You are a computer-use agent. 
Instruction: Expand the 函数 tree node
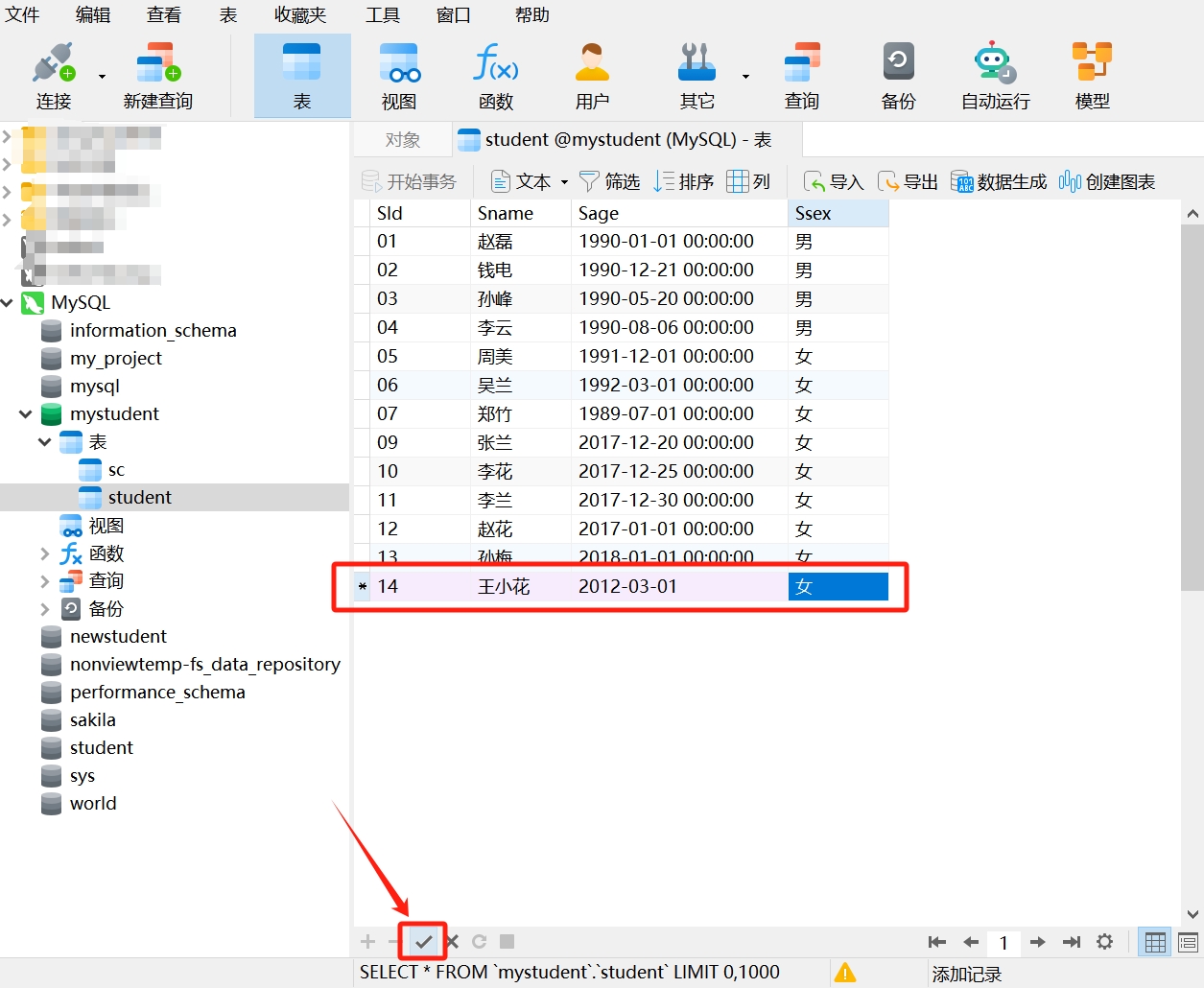(45, 553)
